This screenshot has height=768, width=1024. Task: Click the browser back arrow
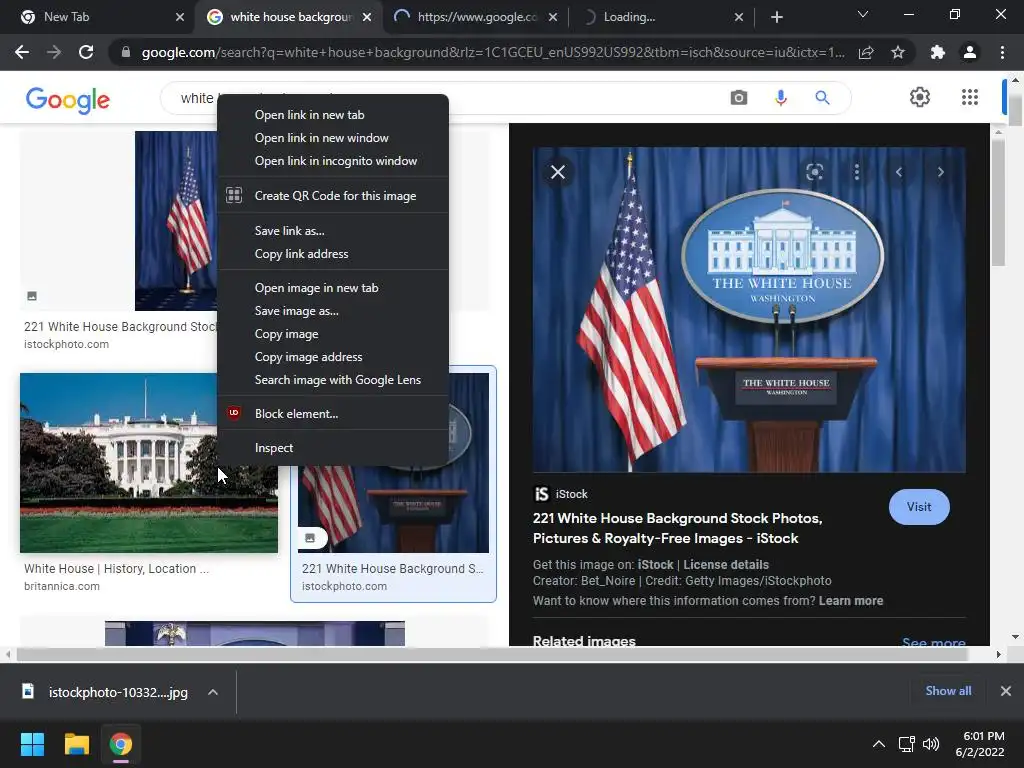(x=22, y=52)
